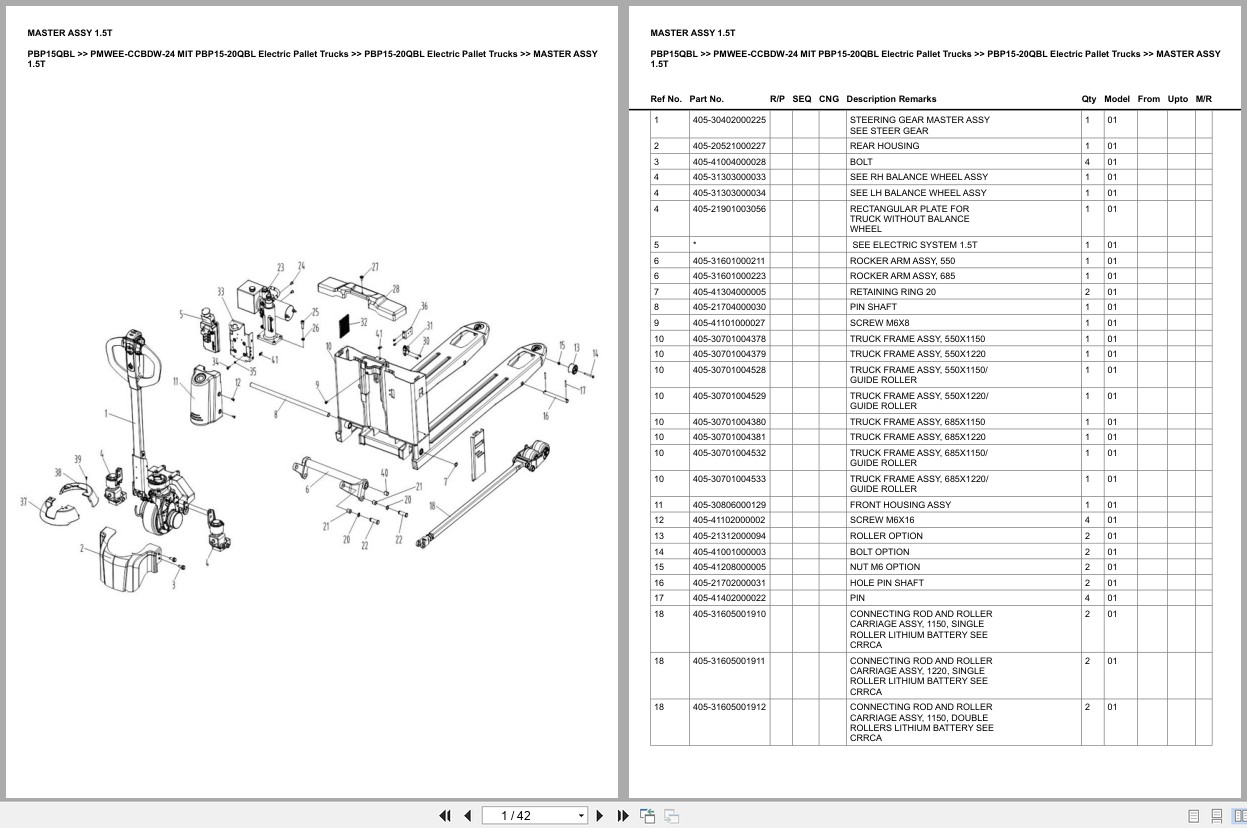
Task: Click part number 405-31605001910
Action: (x=729, y=614)
